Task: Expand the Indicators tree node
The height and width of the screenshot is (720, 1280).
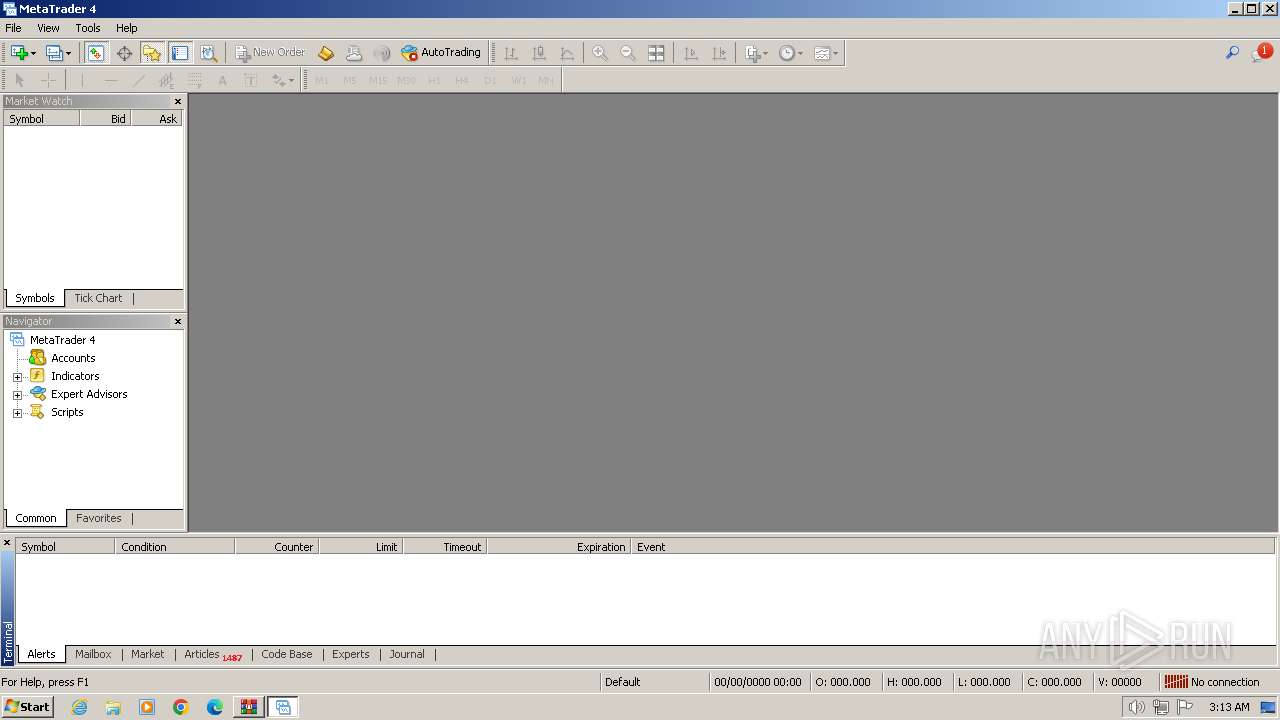Action: [x=17, y=377]
